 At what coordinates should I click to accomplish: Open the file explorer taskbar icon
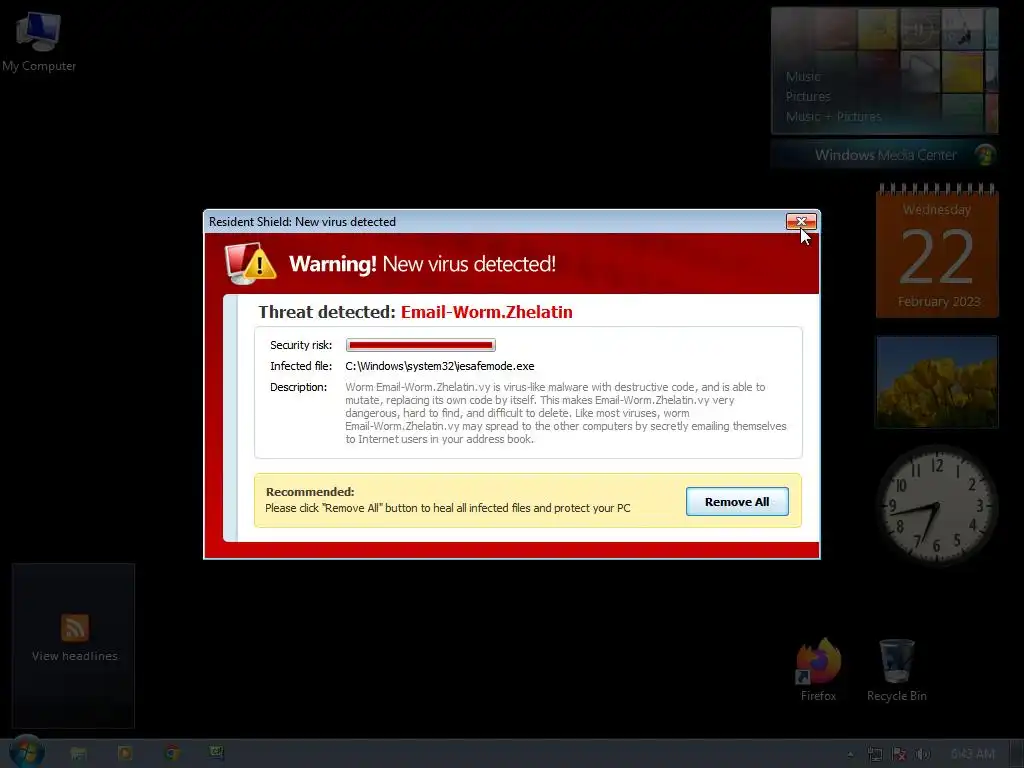(78, 753)
